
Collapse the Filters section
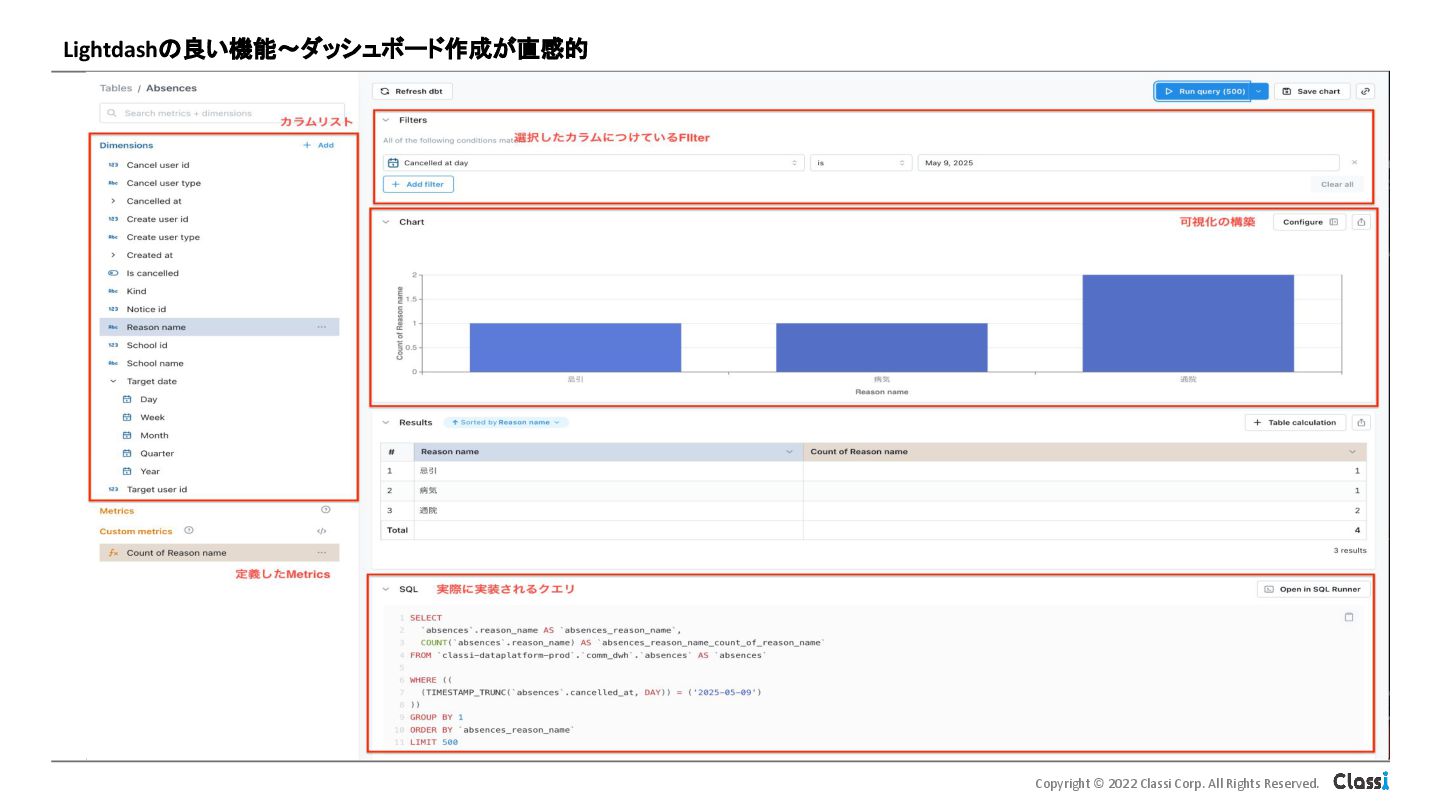click(x=386, y=120)
